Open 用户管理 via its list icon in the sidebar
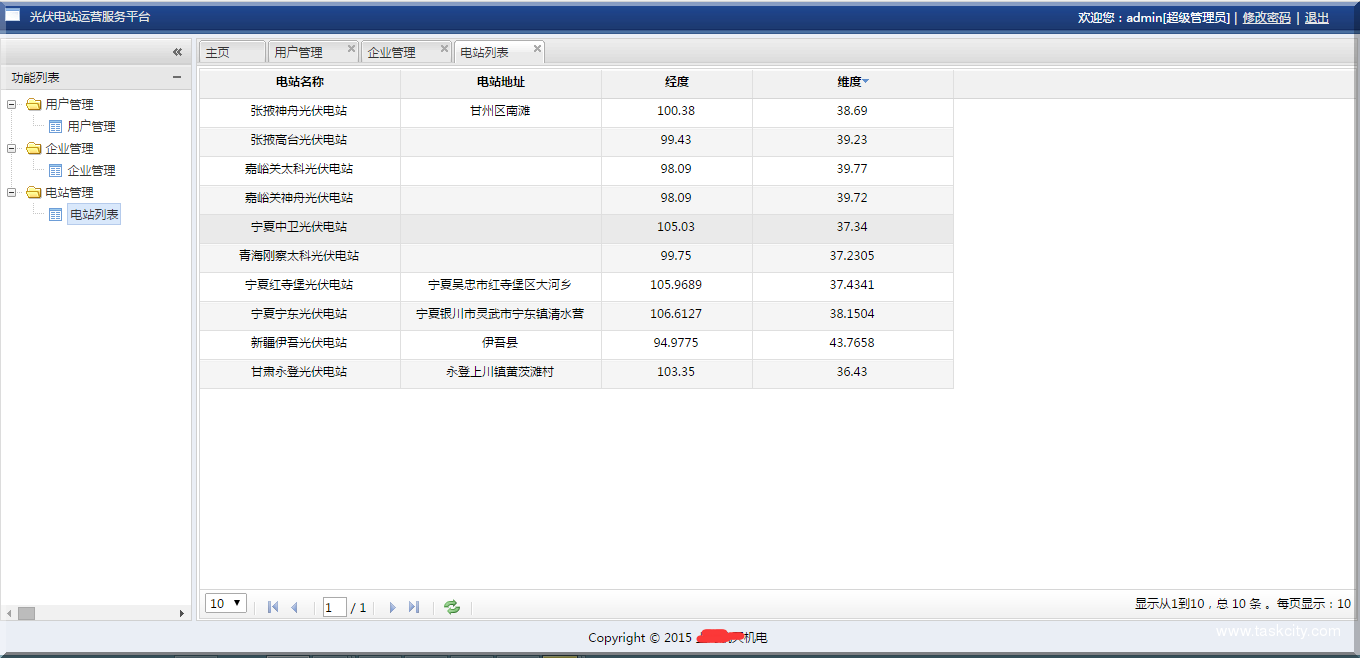The image size is (1360, 658). 55,126
